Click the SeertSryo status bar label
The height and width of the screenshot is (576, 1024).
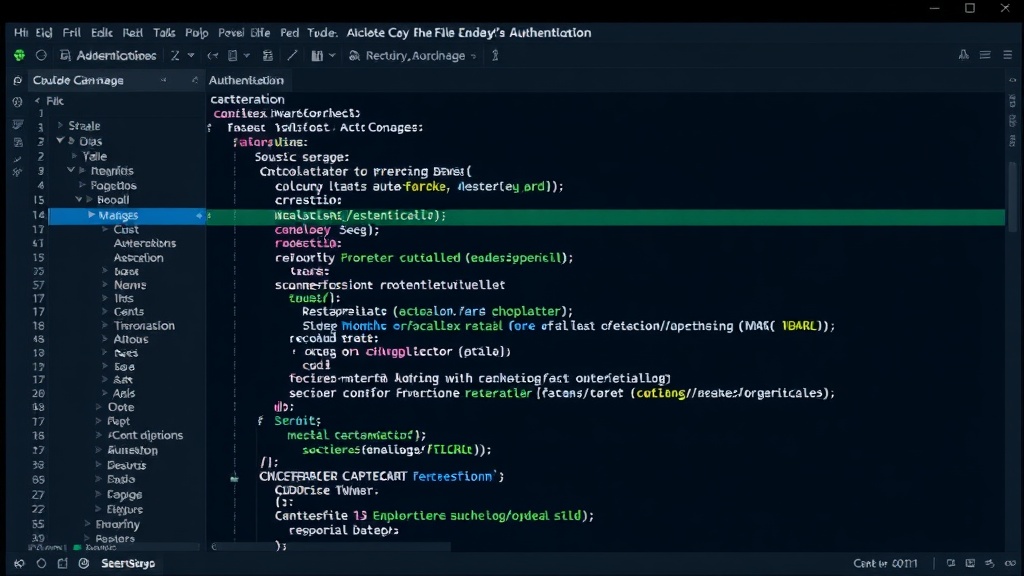pyautogui.click(x=128, y=563)
